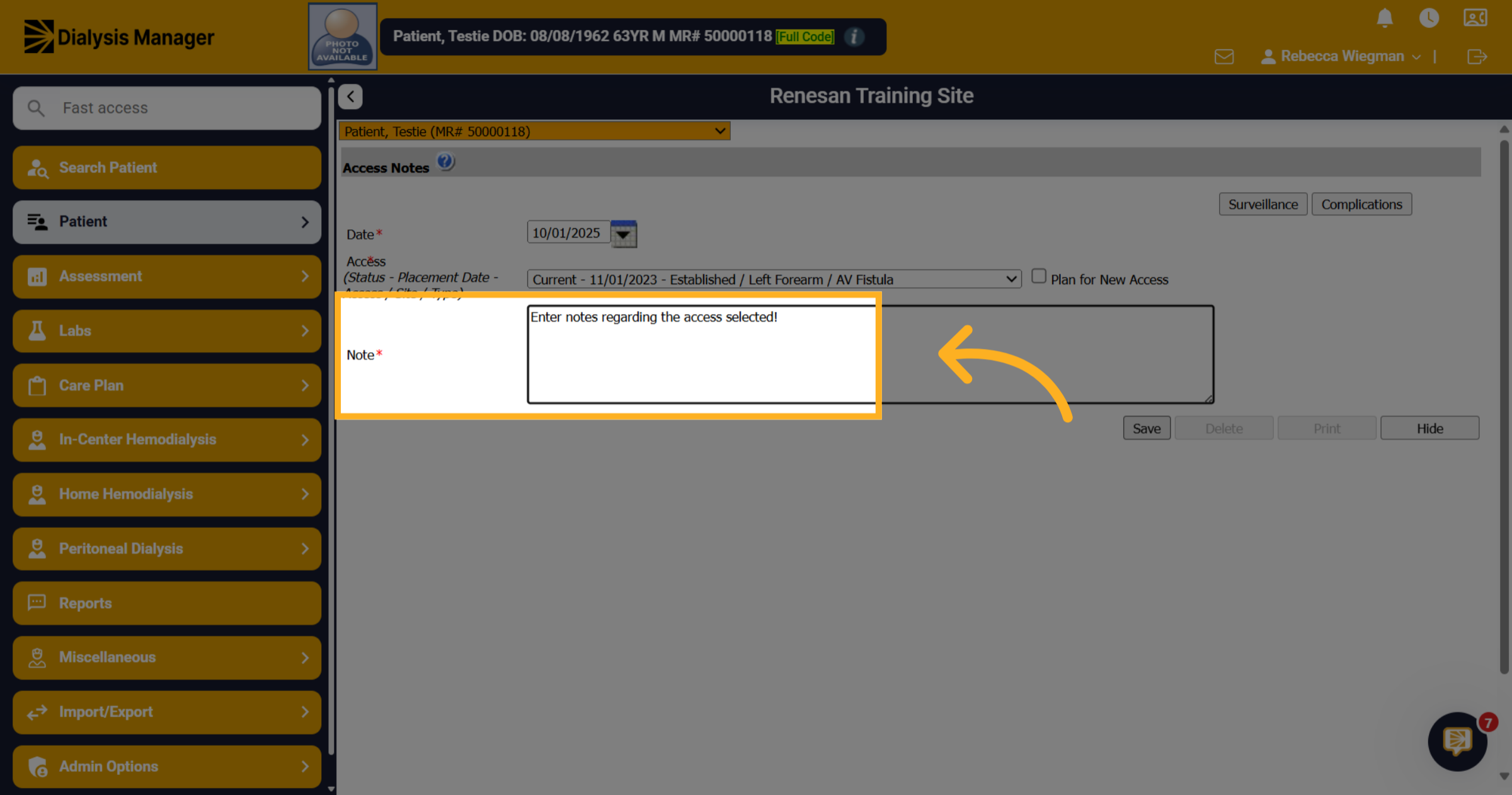
Task: Open the Access status dropdown
Action: (774, 279)
